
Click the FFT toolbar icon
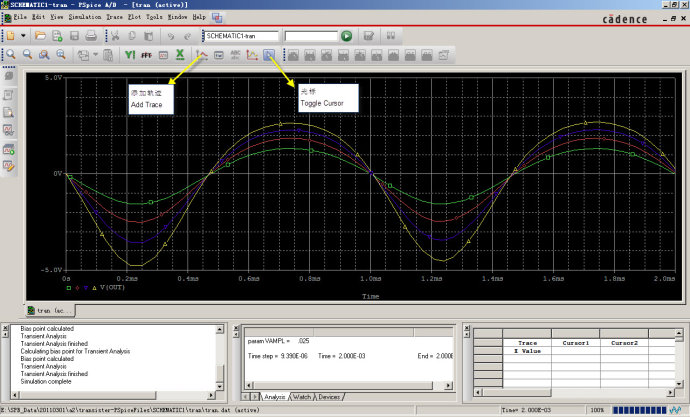point(146,54)
